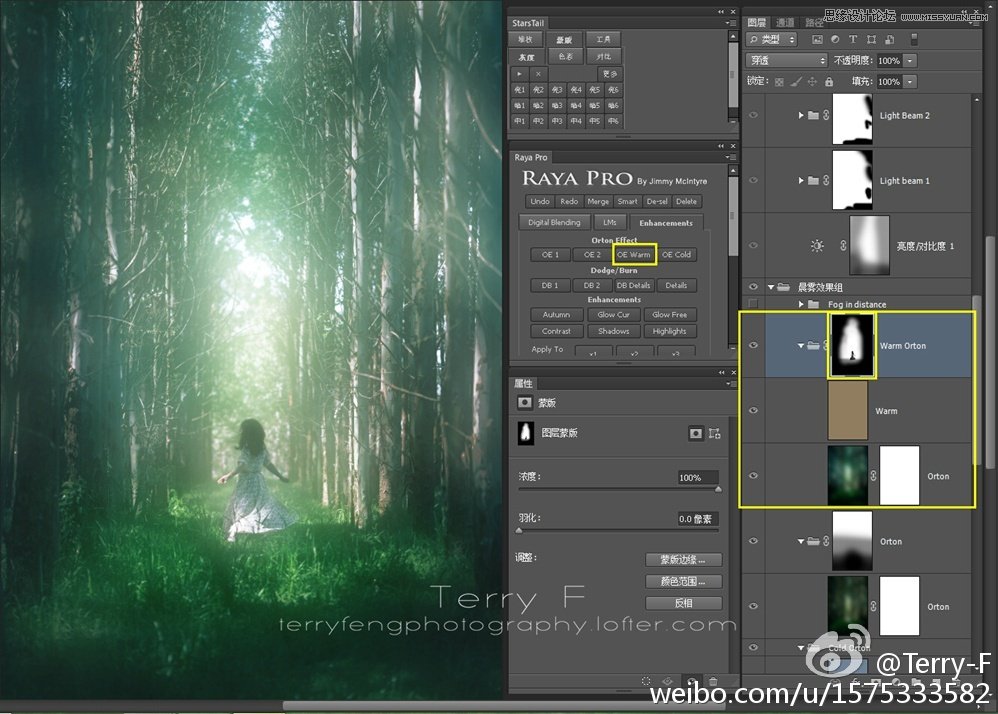The image size is (998, 714).
Task: Click the StarsTail panel scrollbar
Action: [733, 75]
